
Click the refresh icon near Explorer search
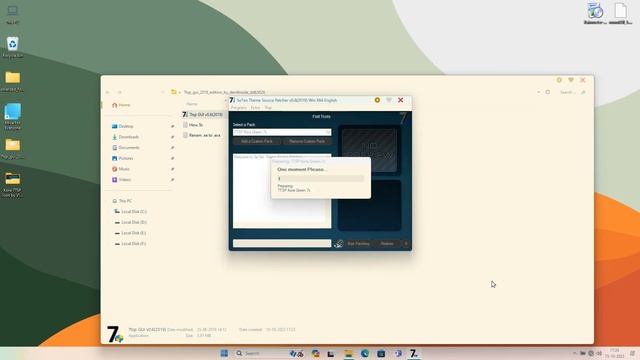pyautogui.click(x=548, y=92)
